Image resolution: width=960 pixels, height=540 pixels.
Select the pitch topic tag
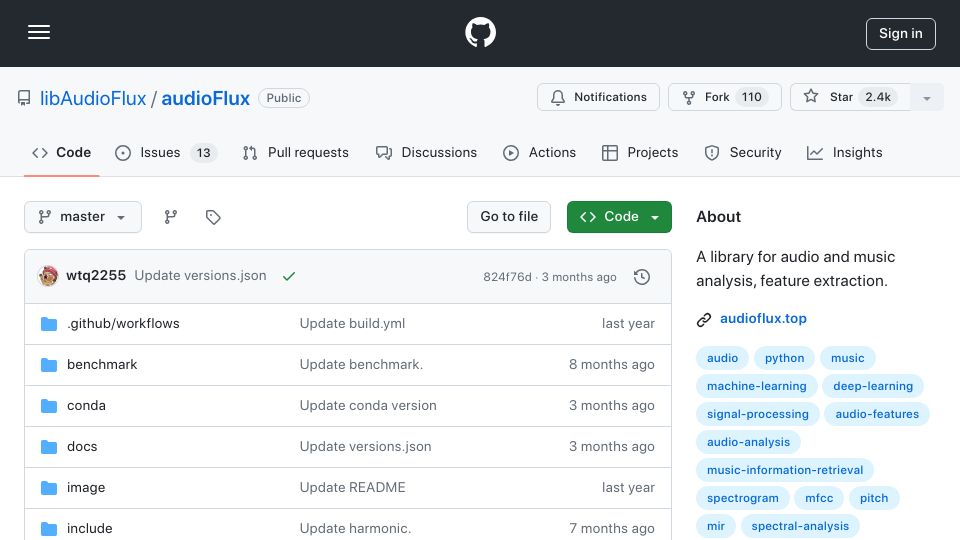(x=874, y=498)
